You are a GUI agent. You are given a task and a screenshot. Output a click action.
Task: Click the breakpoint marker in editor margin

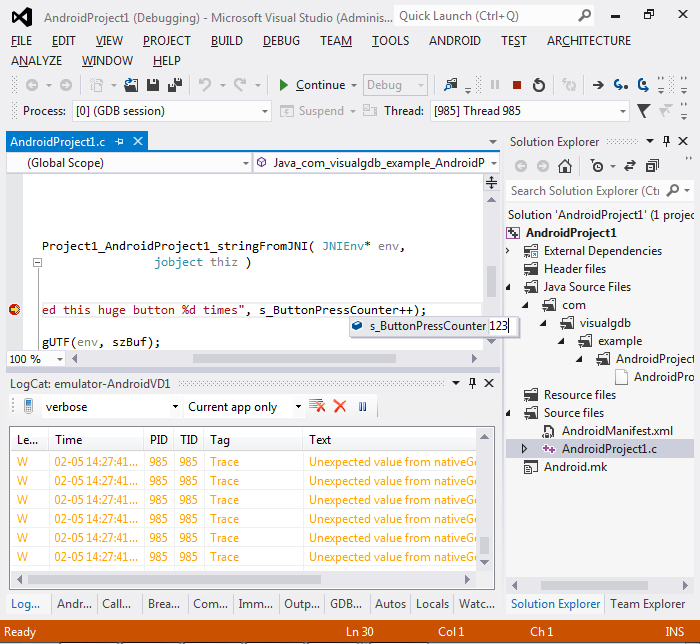click(x=14, y=309)
